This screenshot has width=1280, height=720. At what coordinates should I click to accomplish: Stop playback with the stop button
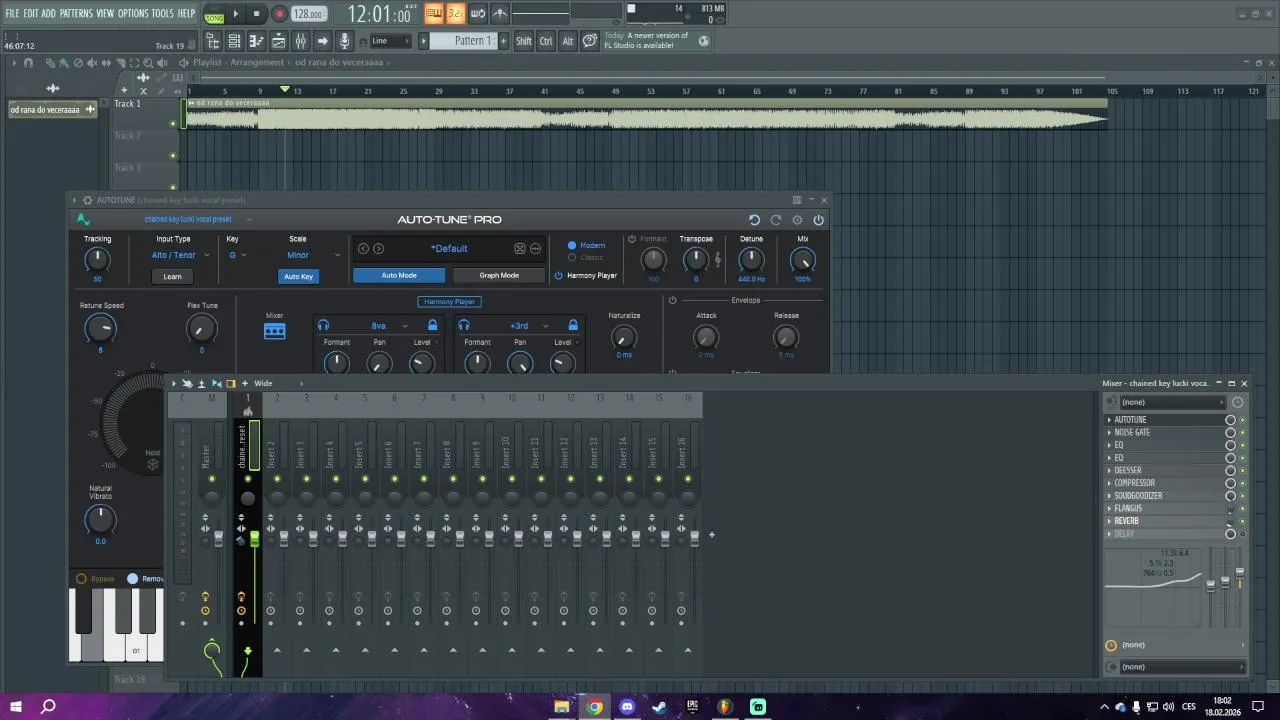click(257, 14)
